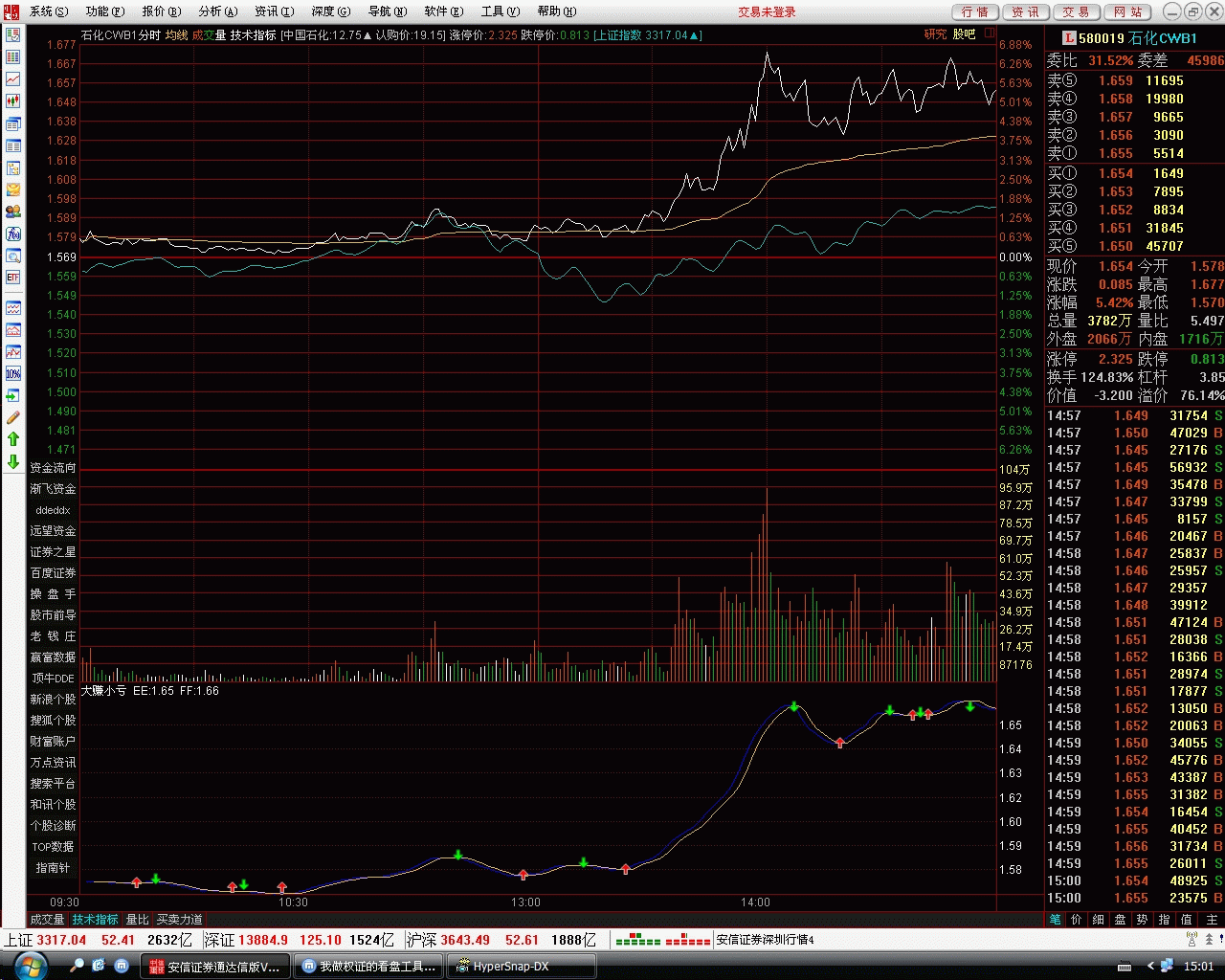1225x980 pixels.
Task: Switch to the 技术指标 bottom tab
Action: [x=96, y=919]
